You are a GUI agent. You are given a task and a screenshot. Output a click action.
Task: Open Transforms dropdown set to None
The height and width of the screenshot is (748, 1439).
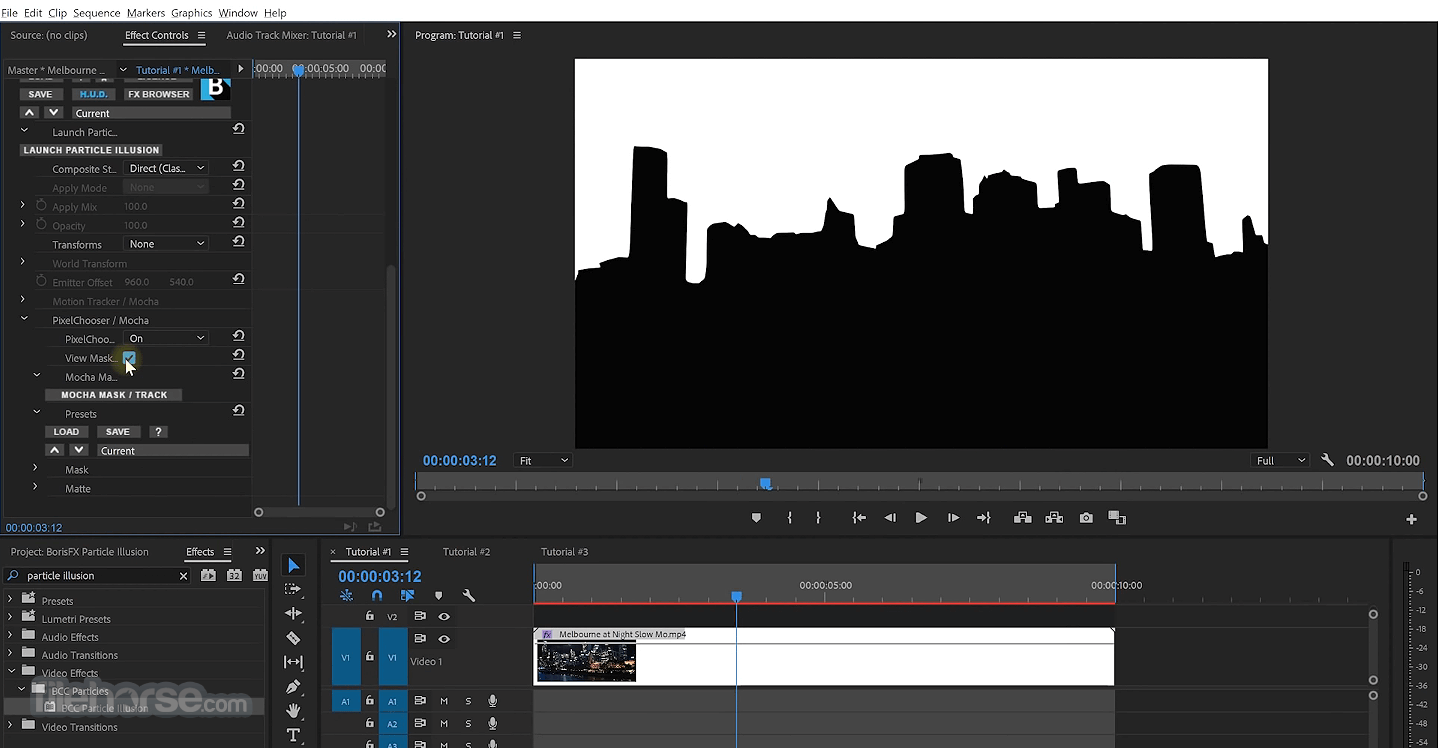point(166,243)
